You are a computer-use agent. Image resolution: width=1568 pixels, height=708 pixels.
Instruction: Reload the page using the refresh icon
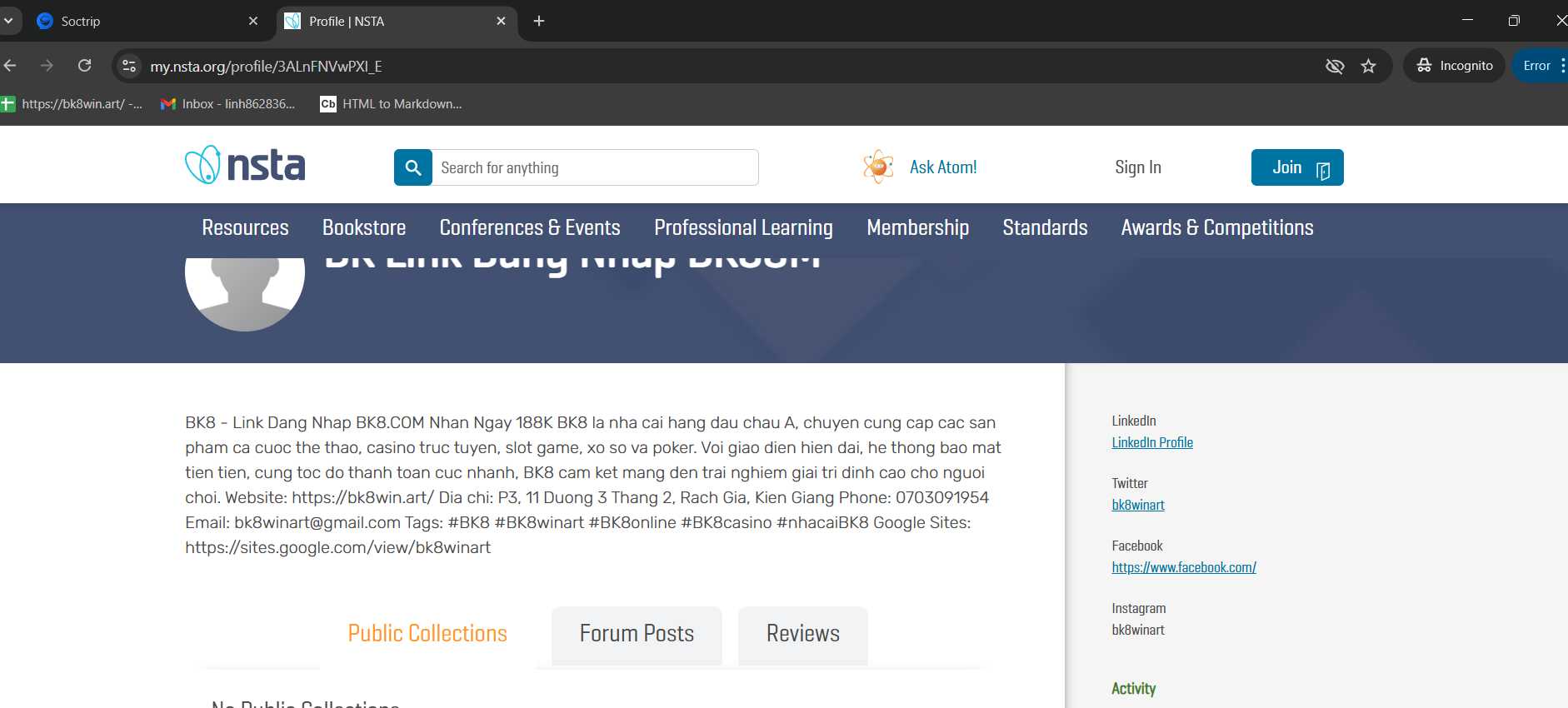(84, 66)
